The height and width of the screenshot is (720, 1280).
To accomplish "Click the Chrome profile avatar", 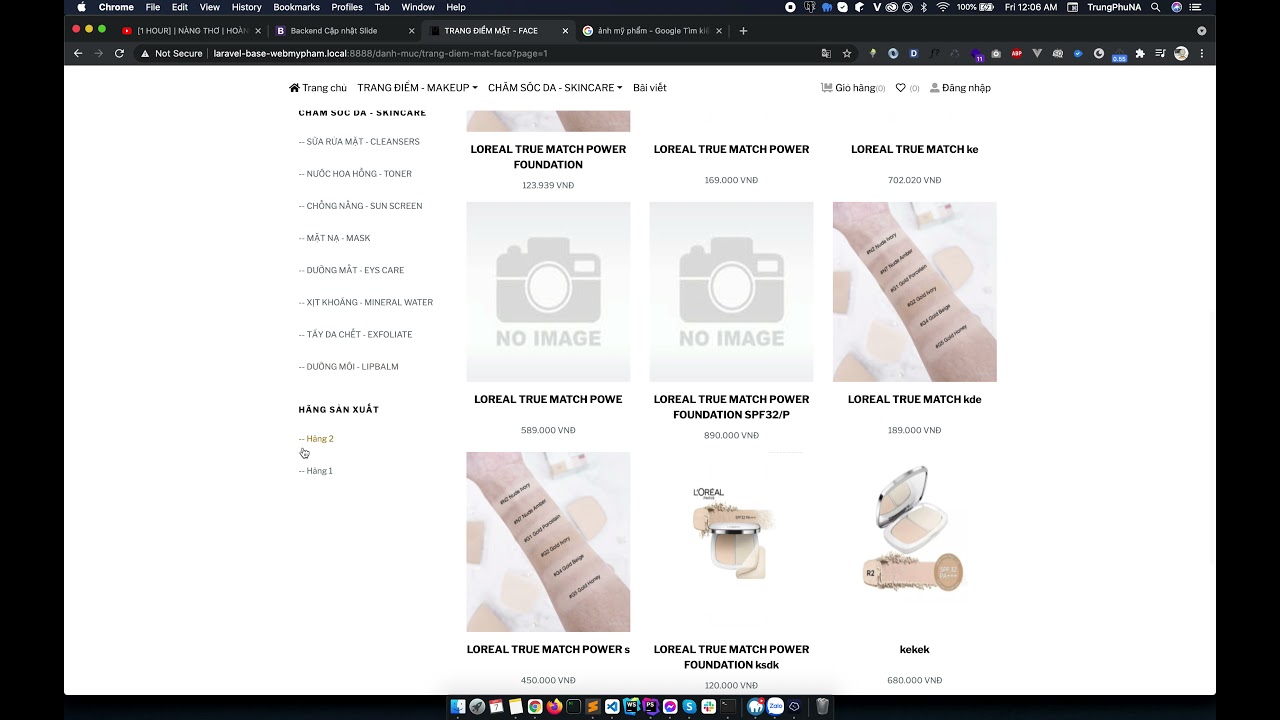I will tap(1181, 53).
